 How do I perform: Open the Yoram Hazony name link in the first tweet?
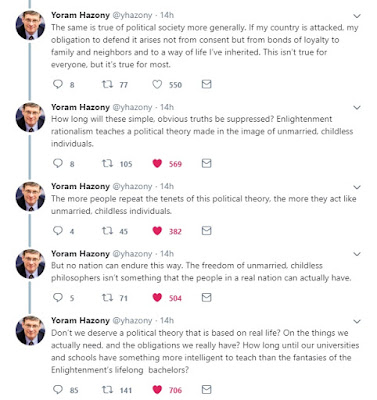pos(80,15)
